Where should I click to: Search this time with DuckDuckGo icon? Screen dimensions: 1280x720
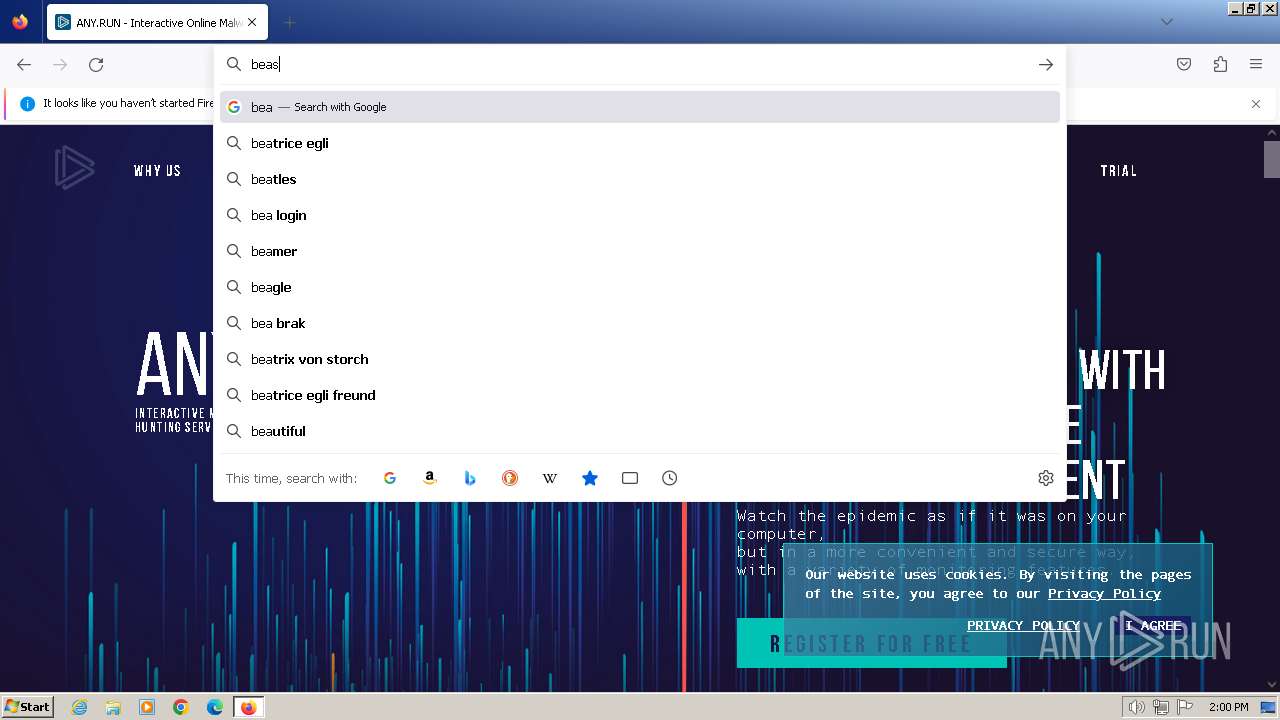[510, 478]
